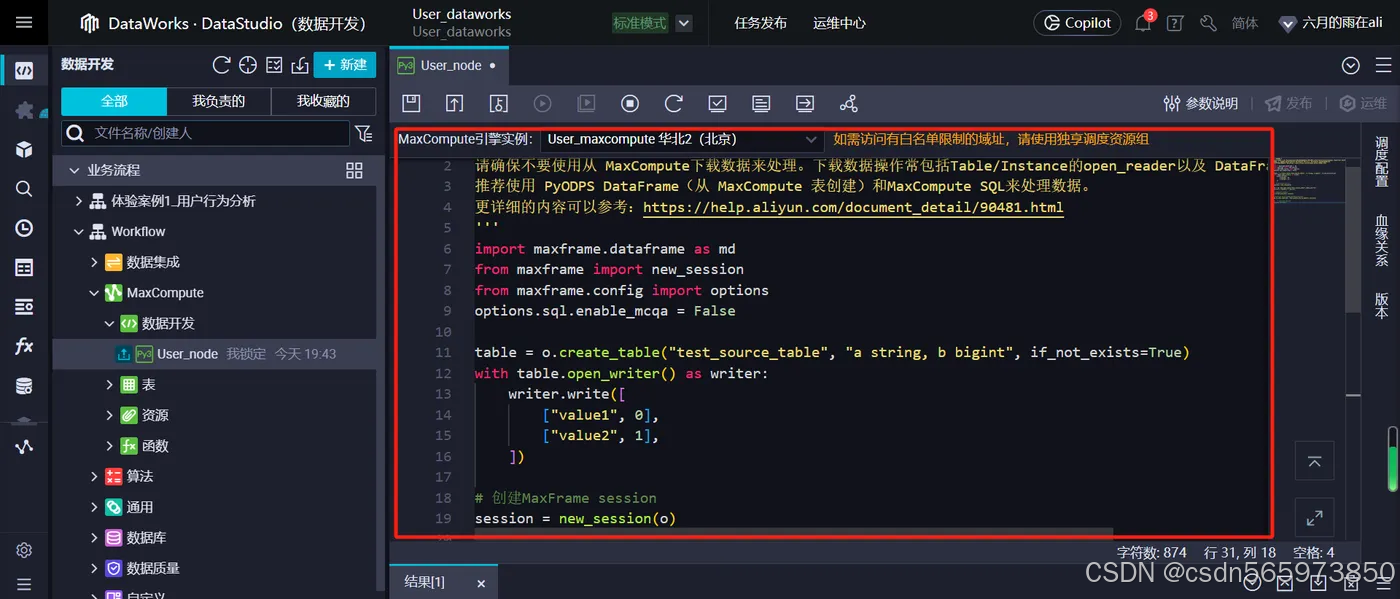Open the 任务发布 menu
Viewport: 1400px width, 599px height.
pos(760,23)
